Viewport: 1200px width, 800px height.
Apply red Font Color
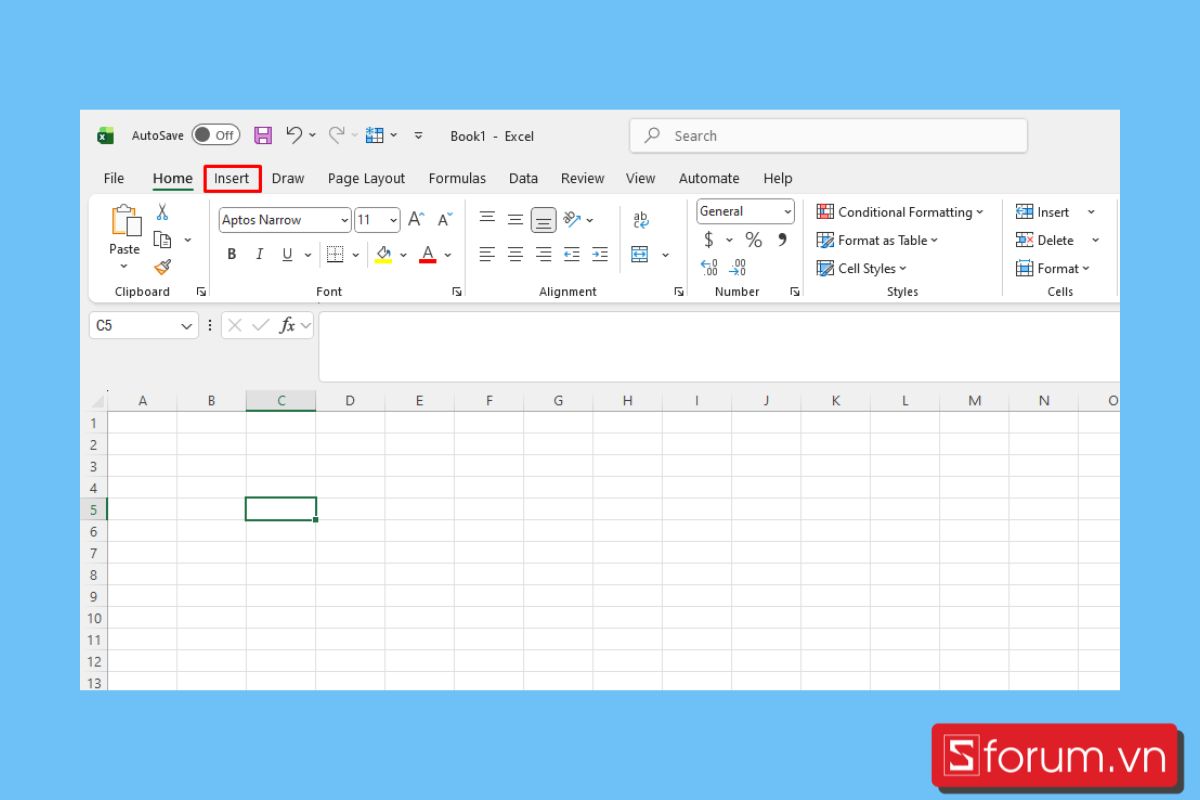[x=427, y=254]
